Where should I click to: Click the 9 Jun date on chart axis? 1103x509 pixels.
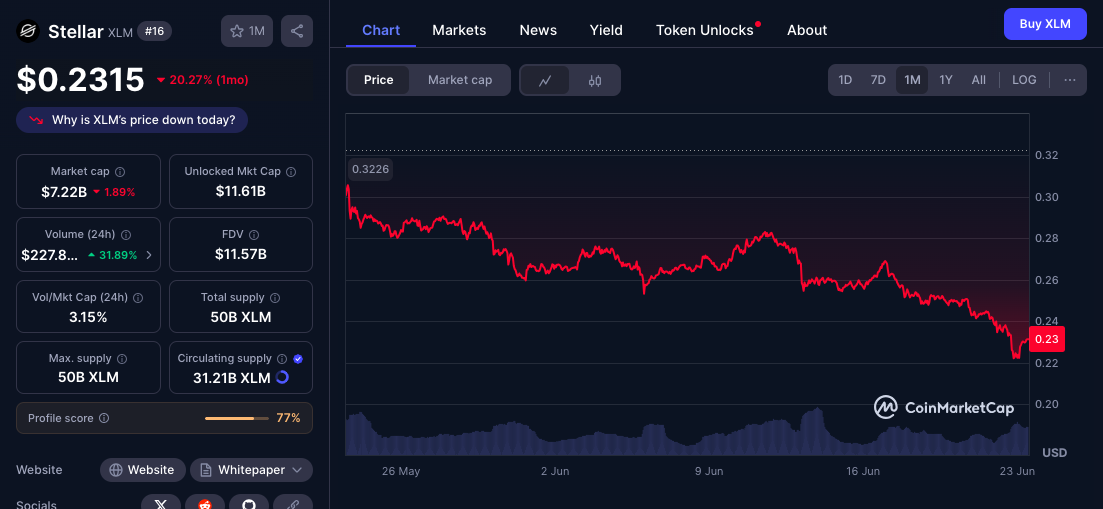[709, 471]
